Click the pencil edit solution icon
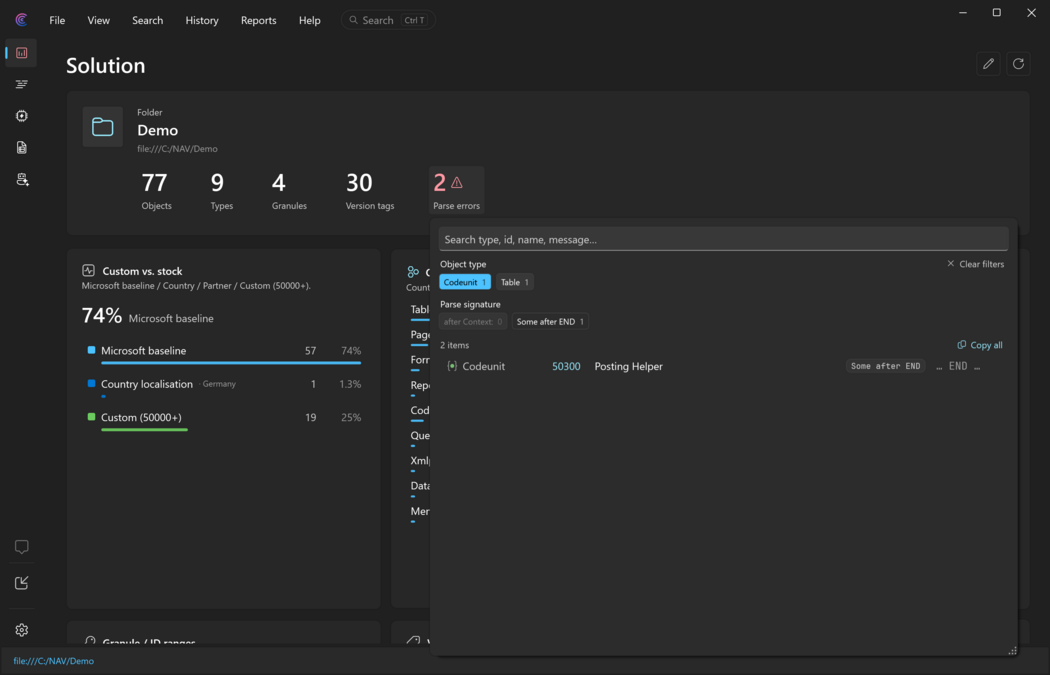This screenshot has width=1050, height=675. pos(988,64)
